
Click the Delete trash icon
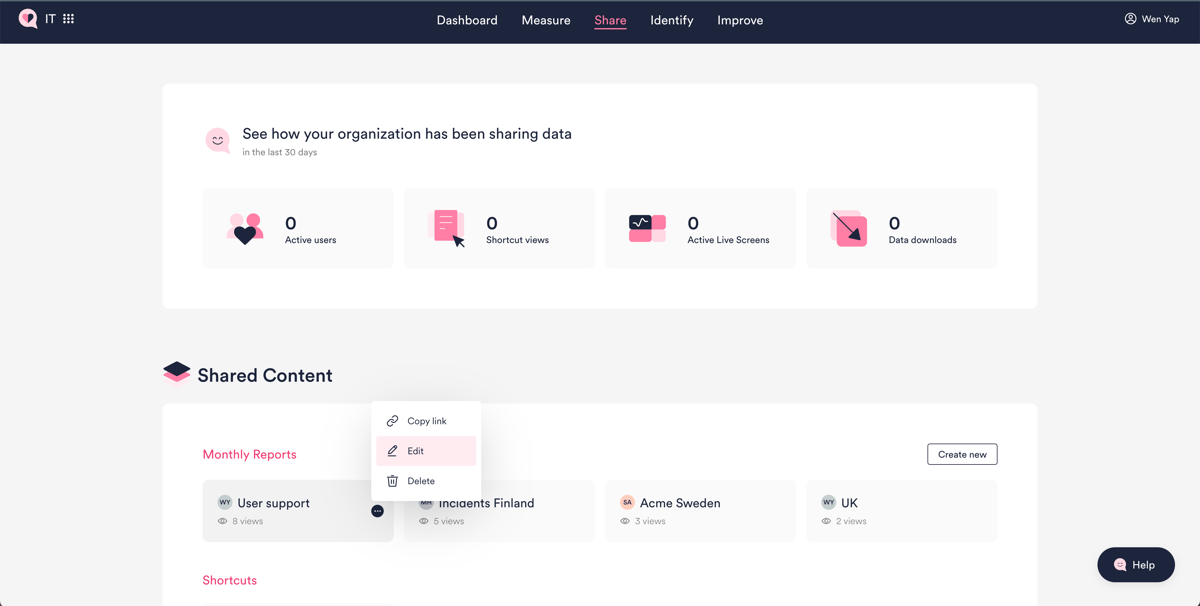(x=392, y=480)
